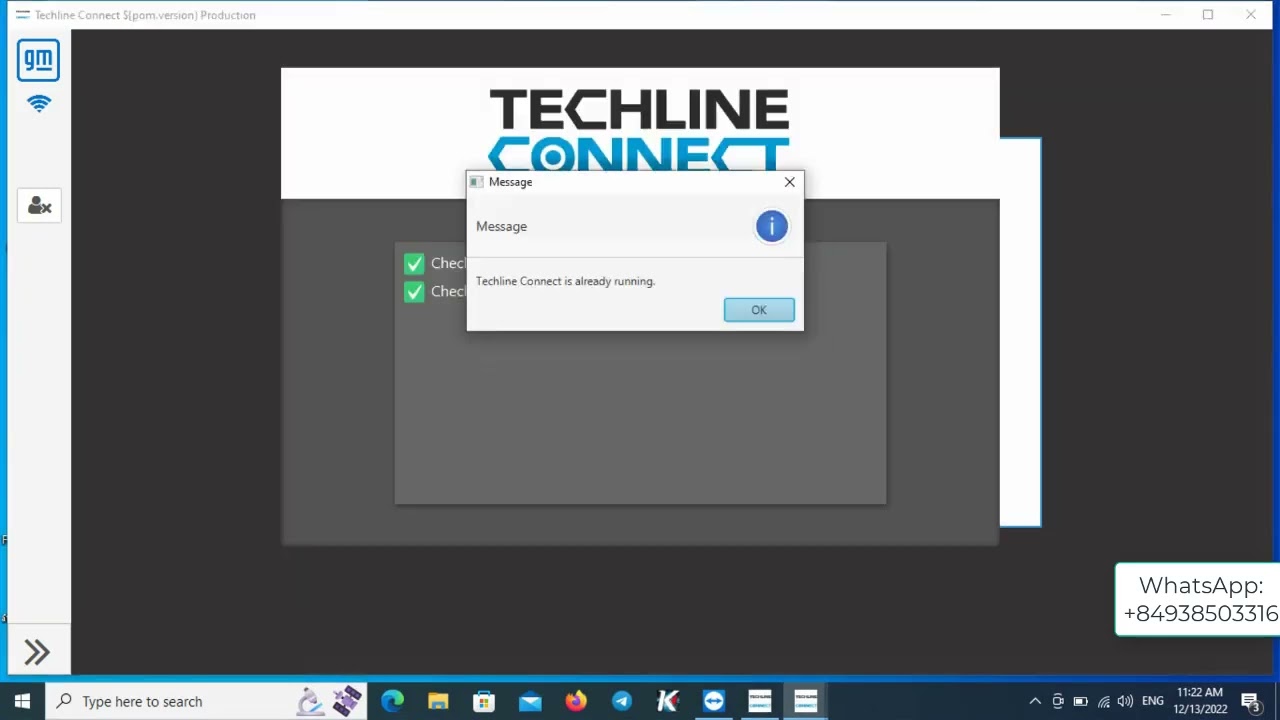Click OK in the Message dialog
Image resolution: width=1280 pixels, height=720 pixels.
pyautogui.click(x=759, y=310)
